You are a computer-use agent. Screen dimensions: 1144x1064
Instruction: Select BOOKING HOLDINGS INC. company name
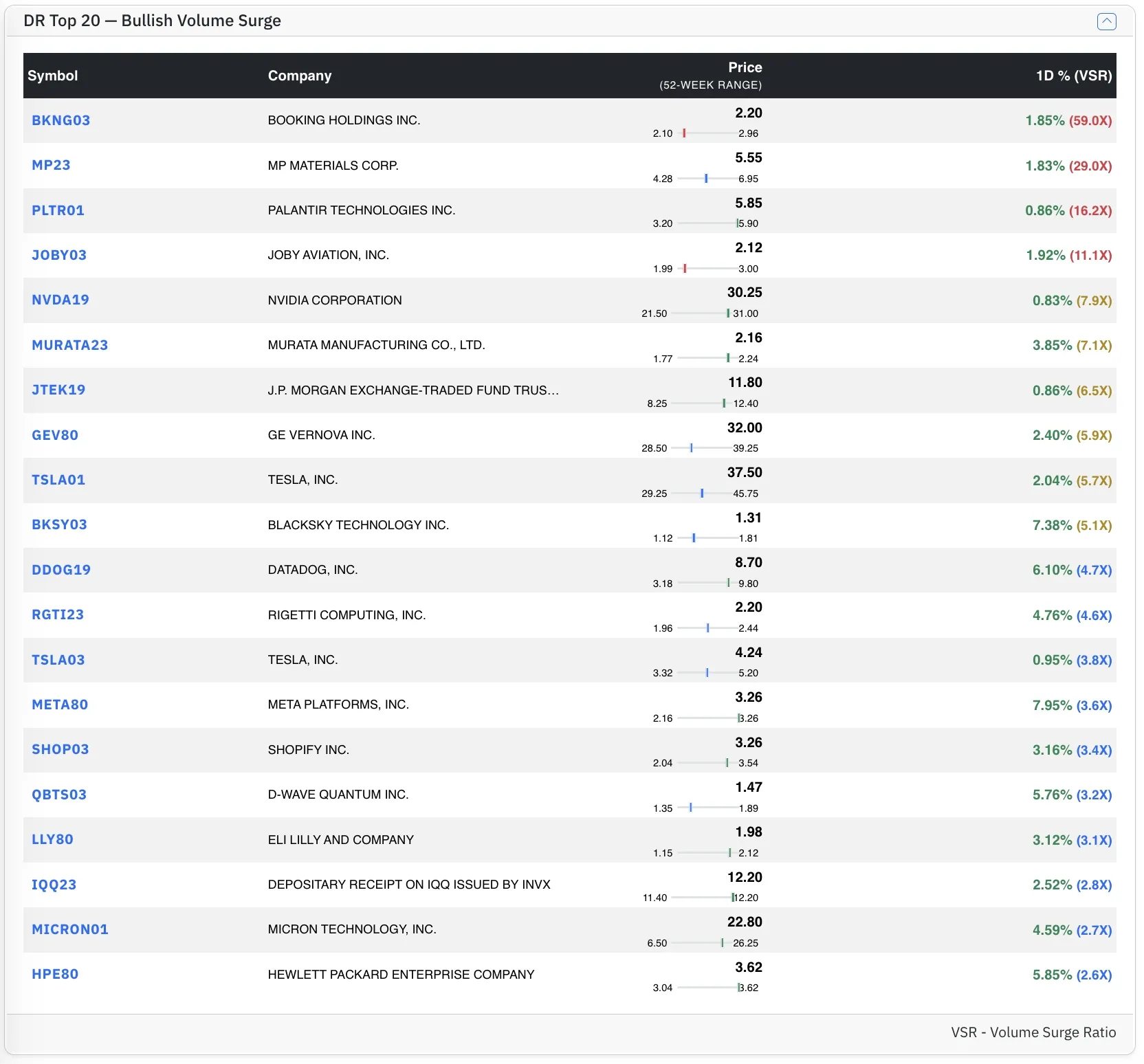344,120
